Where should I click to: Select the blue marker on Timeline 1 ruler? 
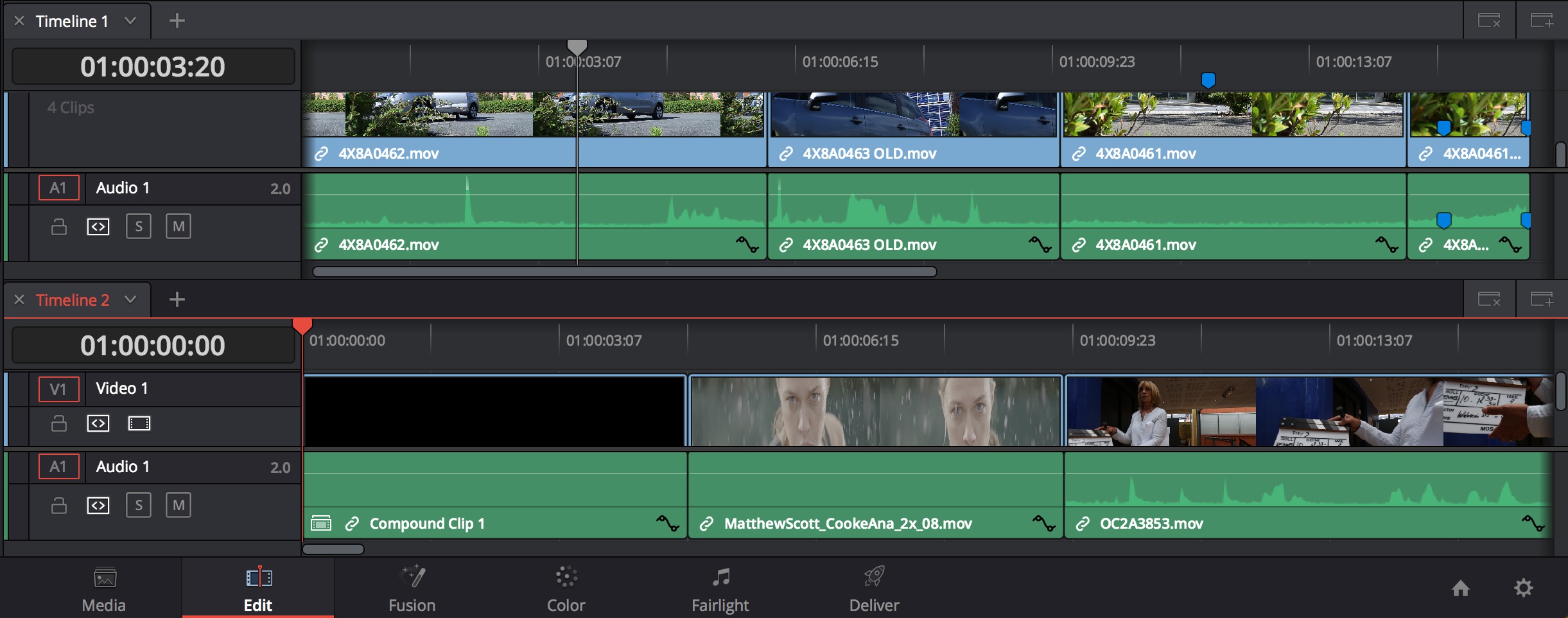1207,80
